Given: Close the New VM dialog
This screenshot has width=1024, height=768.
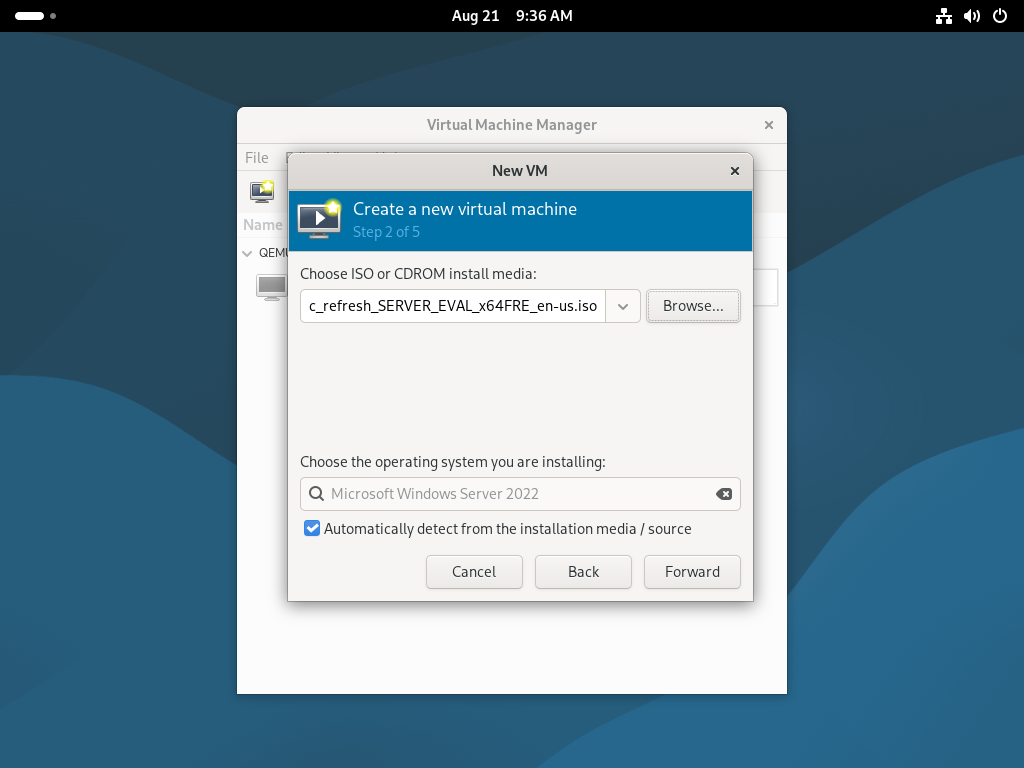Looking at the screenshot, I should point(735,171).
